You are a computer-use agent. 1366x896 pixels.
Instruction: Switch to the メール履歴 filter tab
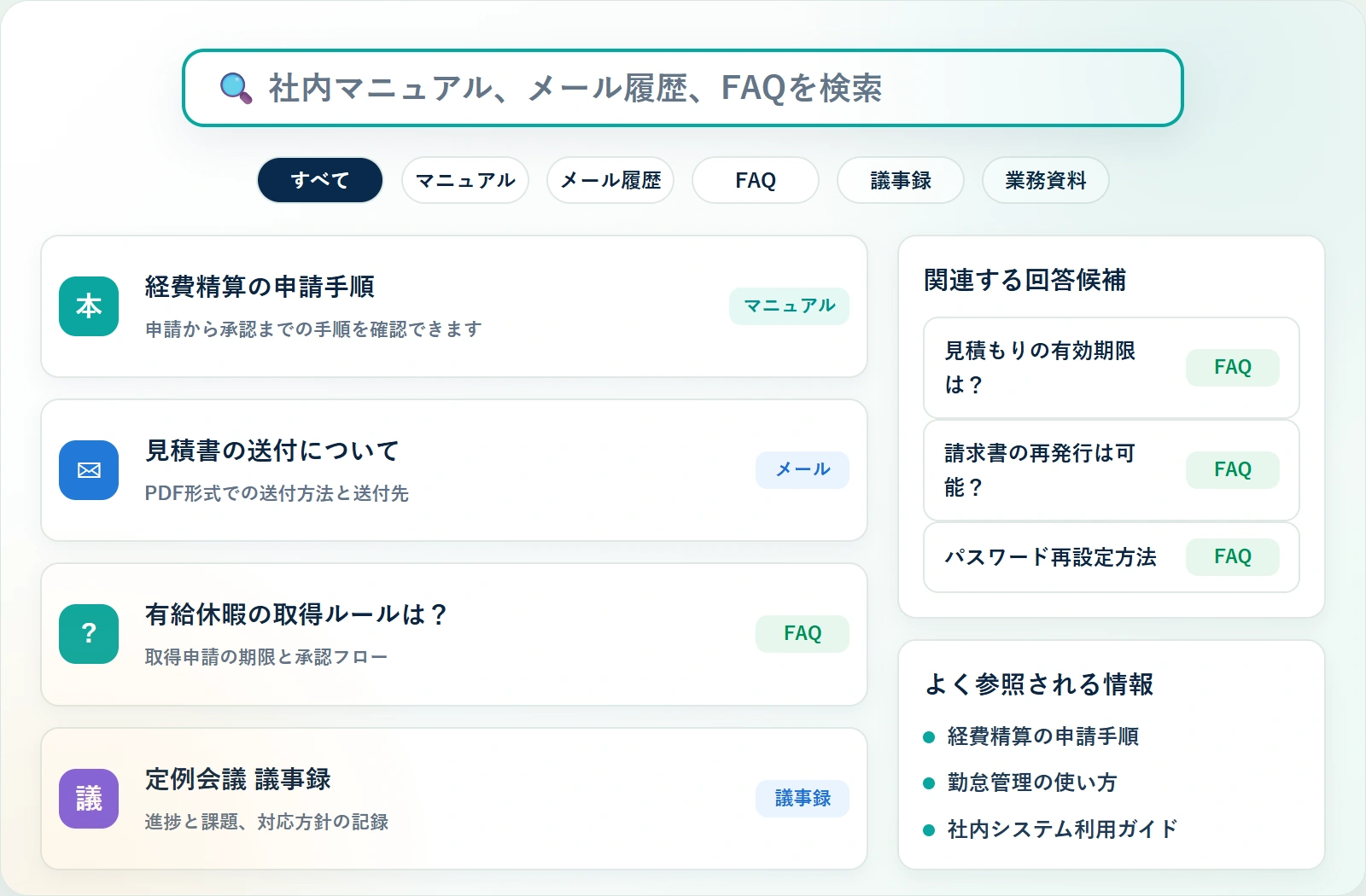(610, 180)
